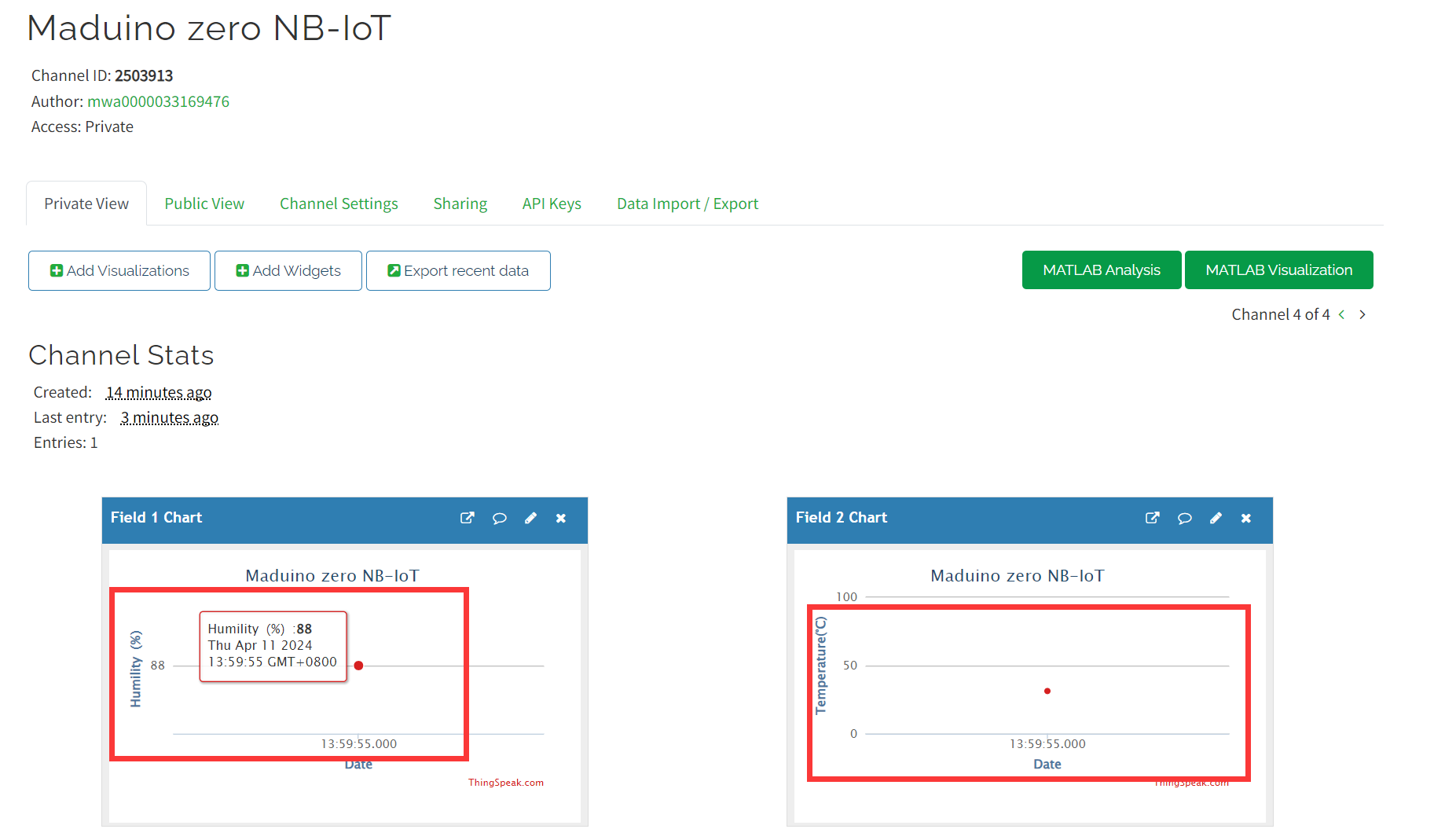The height and width of the screenshot is (840, 1445).
Task: Switch to Public View tab
Action: [204, 204]
